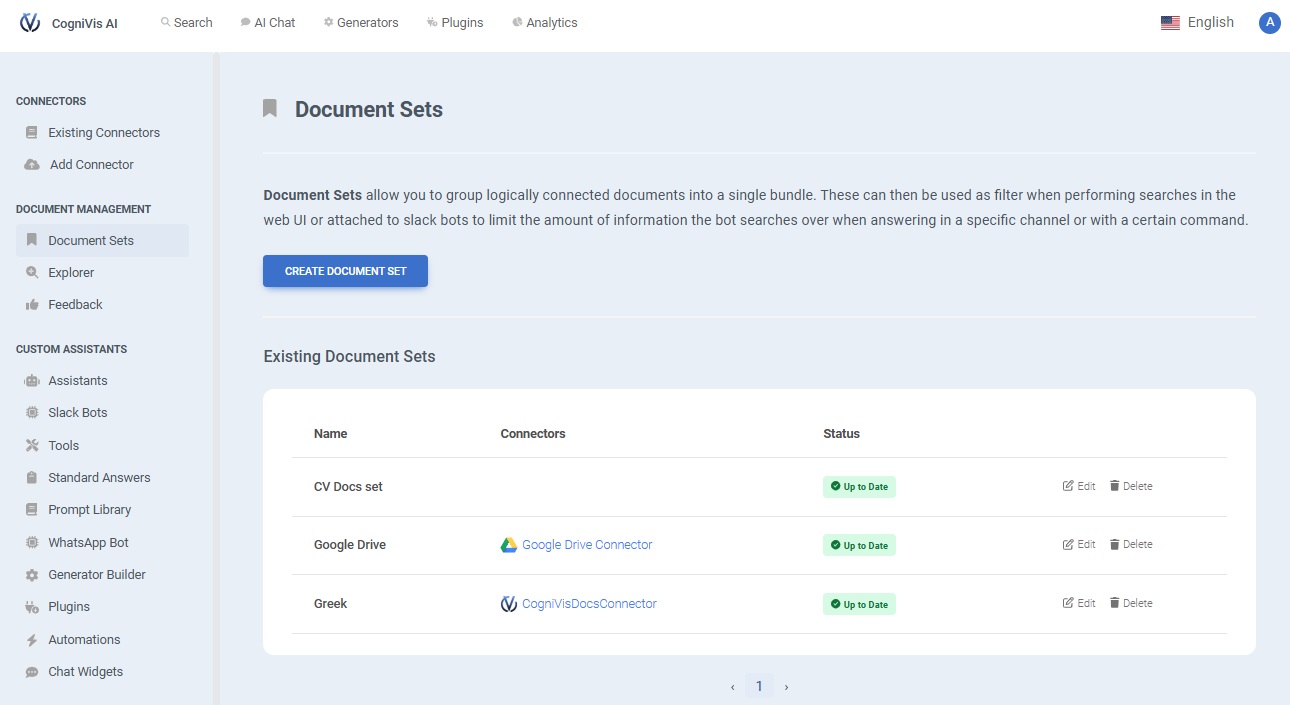The image size is (1290, 705).
Task: Click the Status column header
Action: [842, 433]
